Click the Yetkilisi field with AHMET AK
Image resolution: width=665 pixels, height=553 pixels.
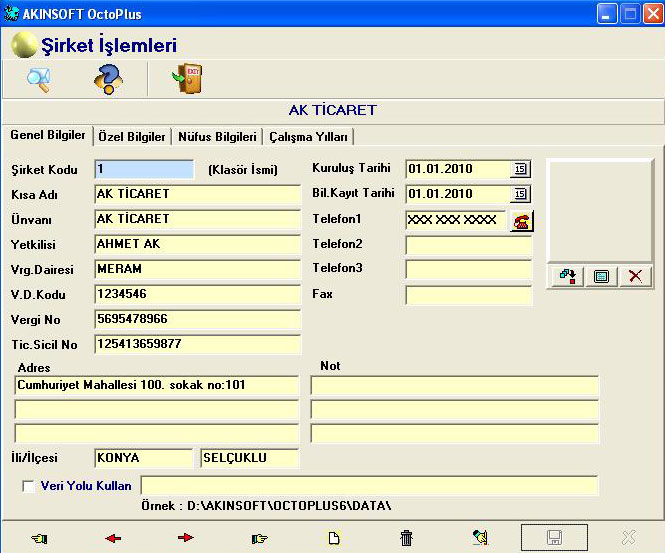pyautogui.click(x=198, y=244)
